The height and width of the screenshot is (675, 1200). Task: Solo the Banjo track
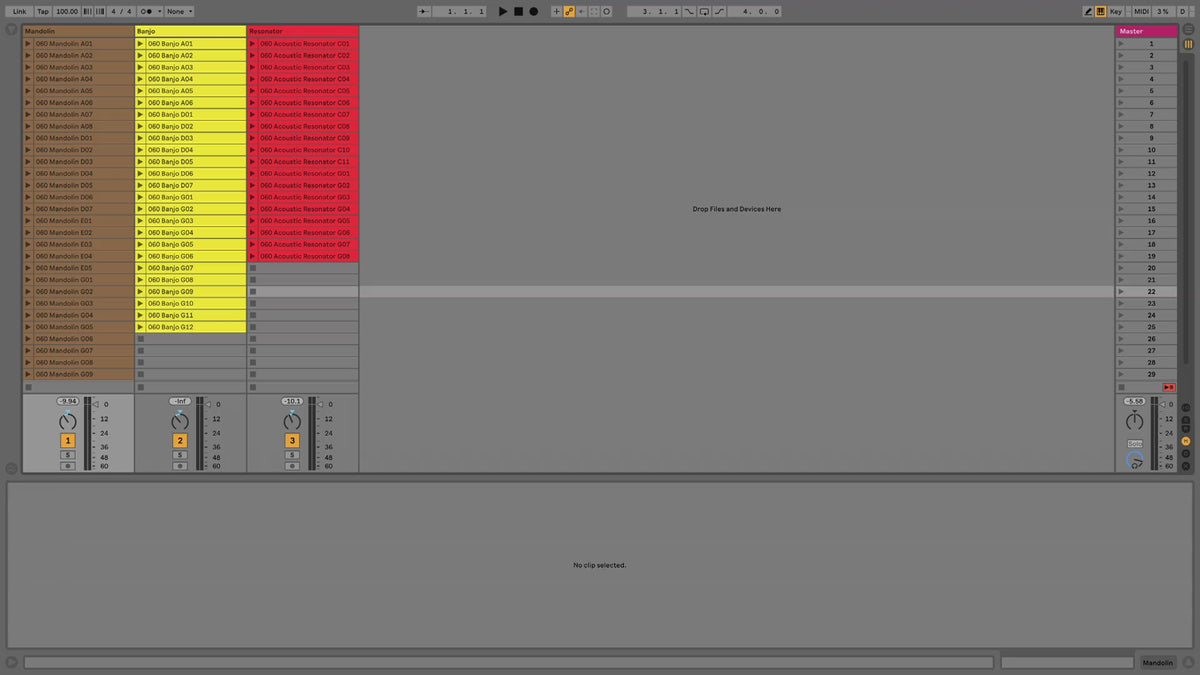click(x=180, y=455)
